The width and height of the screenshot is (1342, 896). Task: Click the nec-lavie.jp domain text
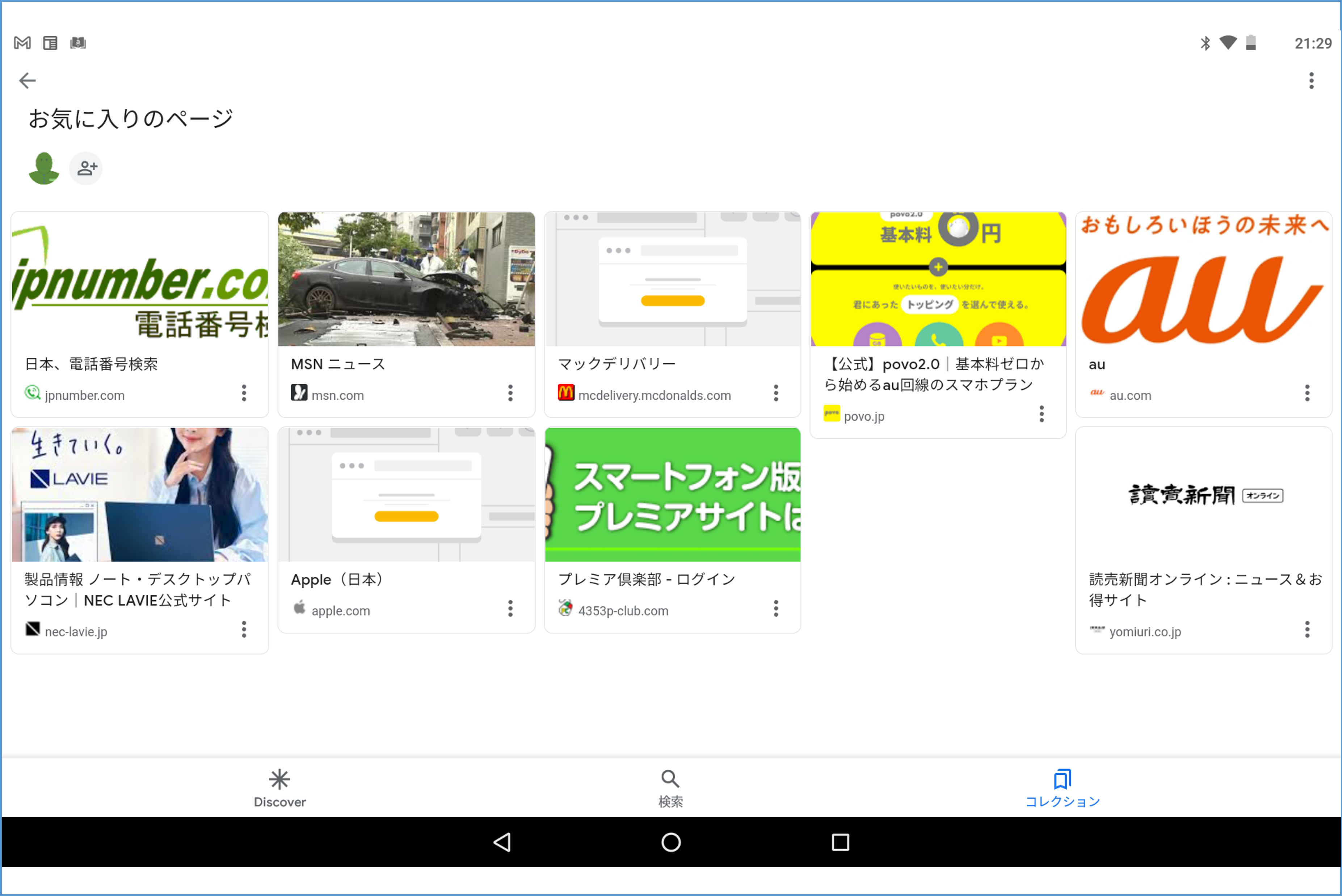tap(76, 632)
